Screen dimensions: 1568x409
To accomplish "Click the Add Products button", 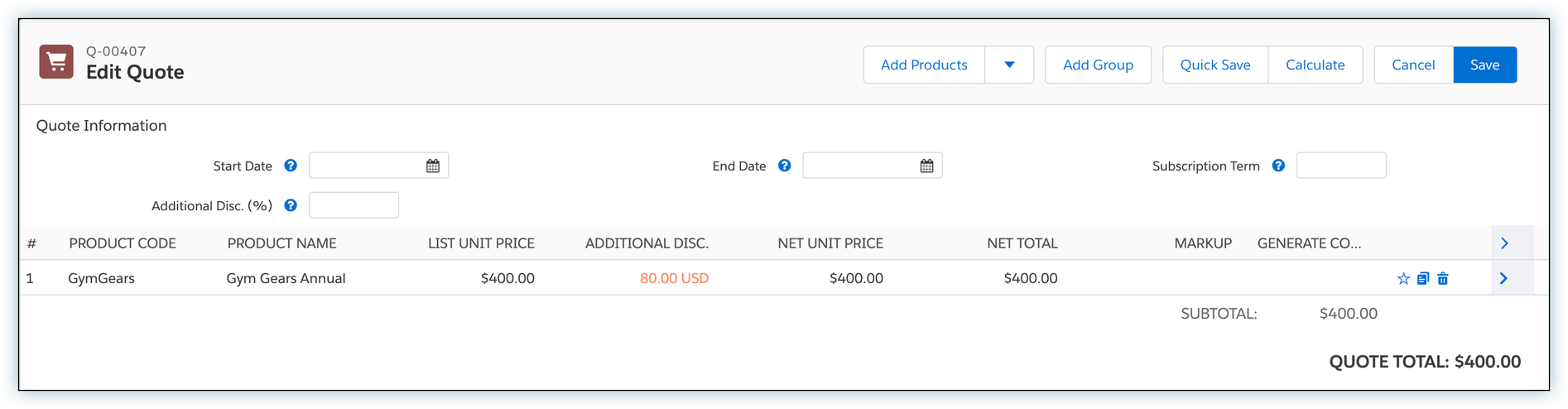I will (x=924, y=65).
